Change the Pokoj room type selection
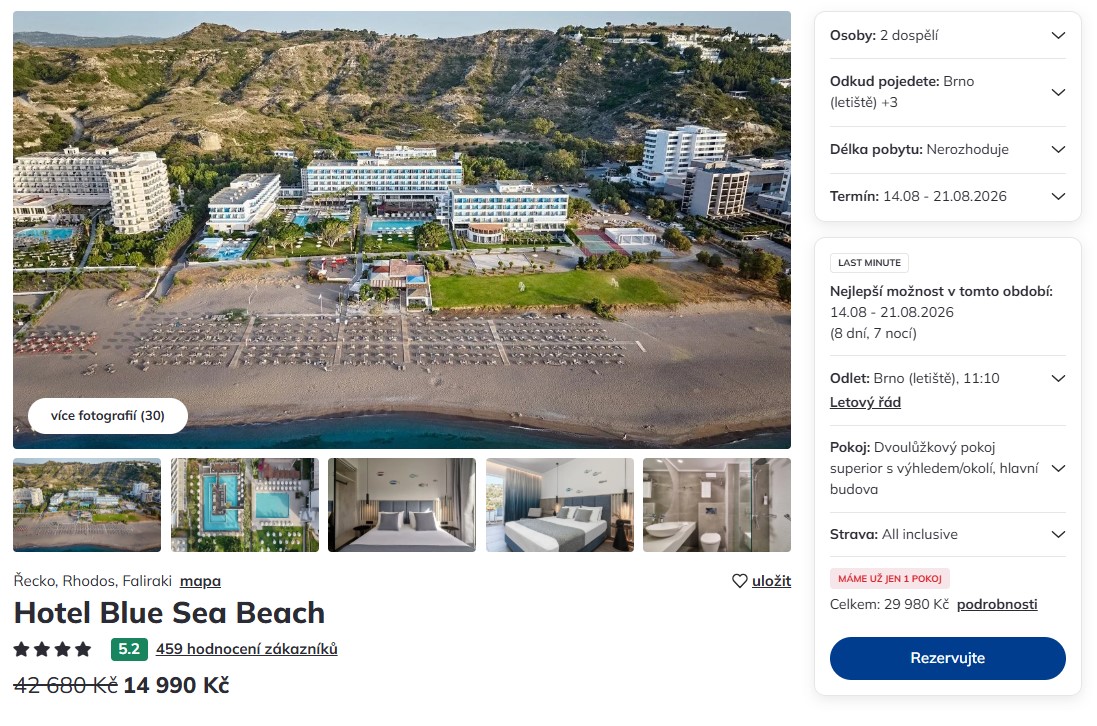The height and width of the screenshot is (726, 1097). 947,469
